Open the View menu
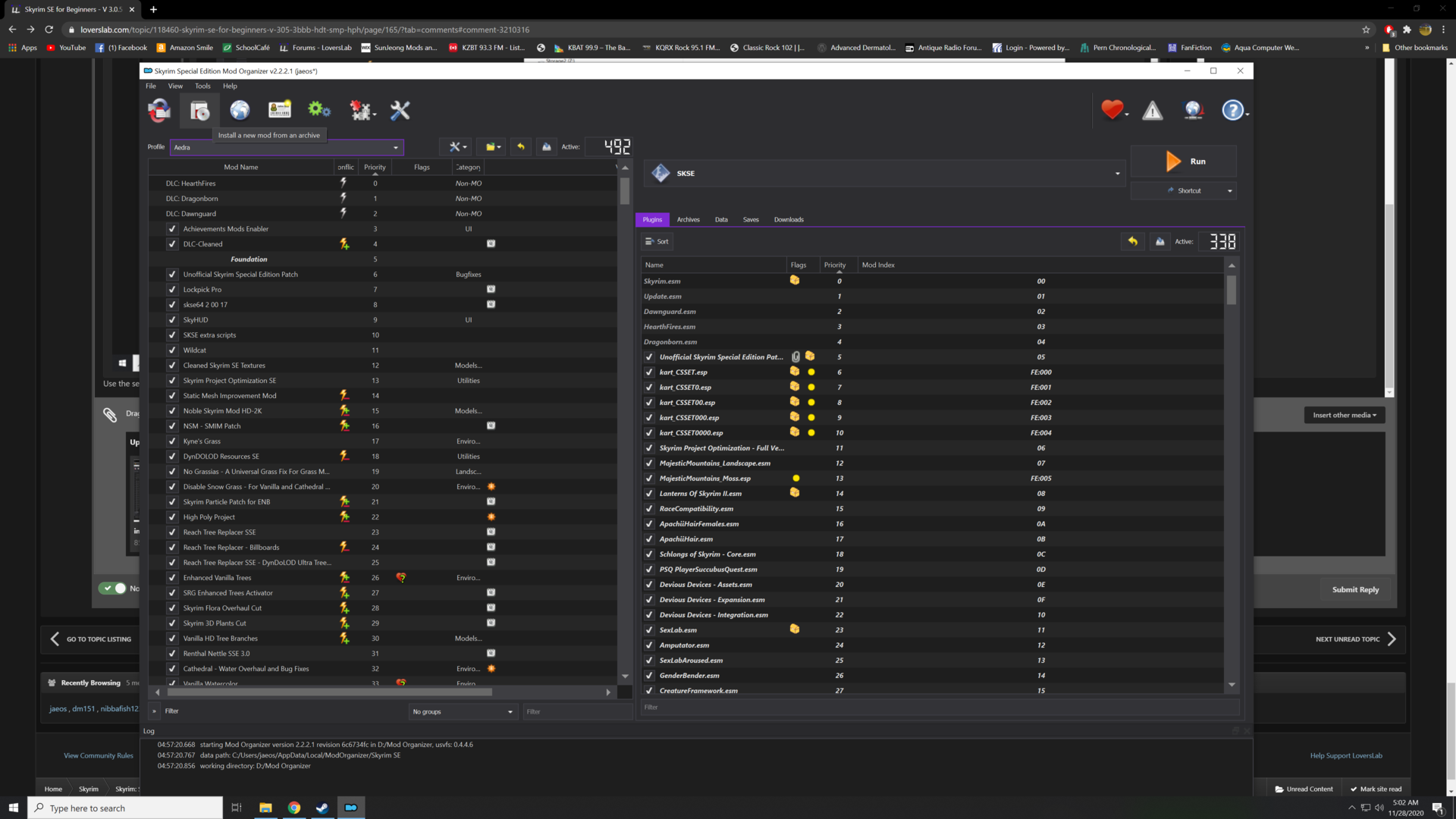This screenshot has height=819, width=1456. tap(175, 86)
